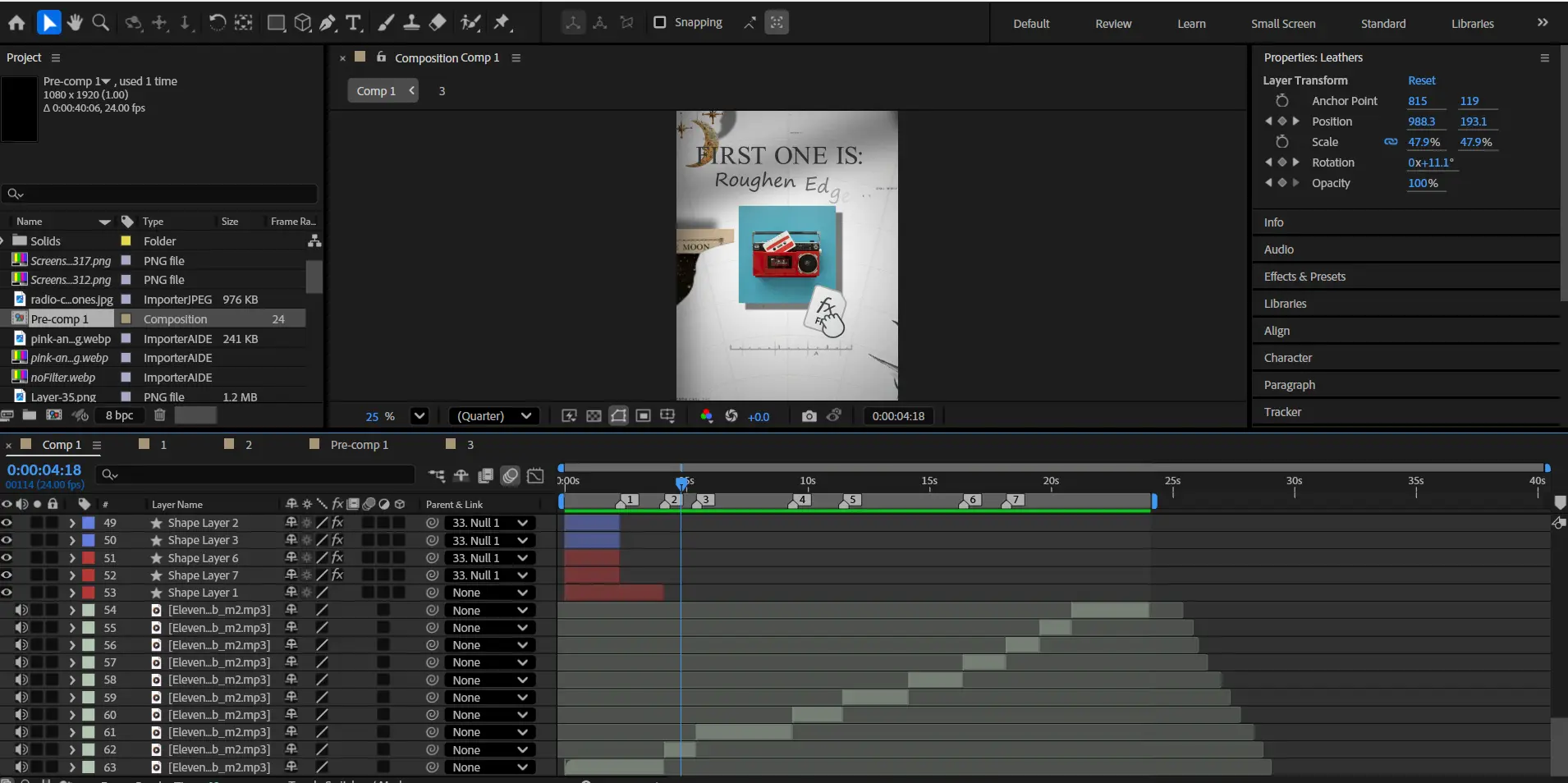The height and width of the screenshot is (783, 1568).
Task: Select the Zoom magnifier tool
Action: [100, 23]
